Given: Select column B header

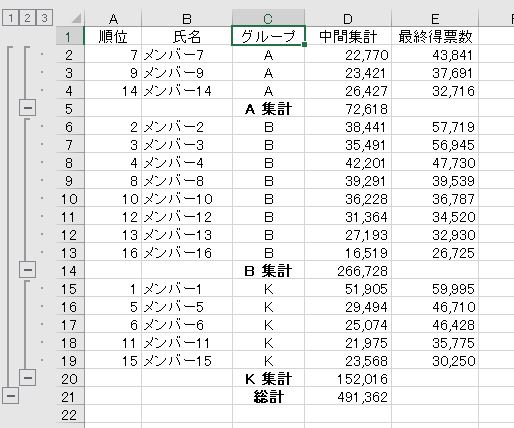Looking at the screenshot, I should 187,18.
